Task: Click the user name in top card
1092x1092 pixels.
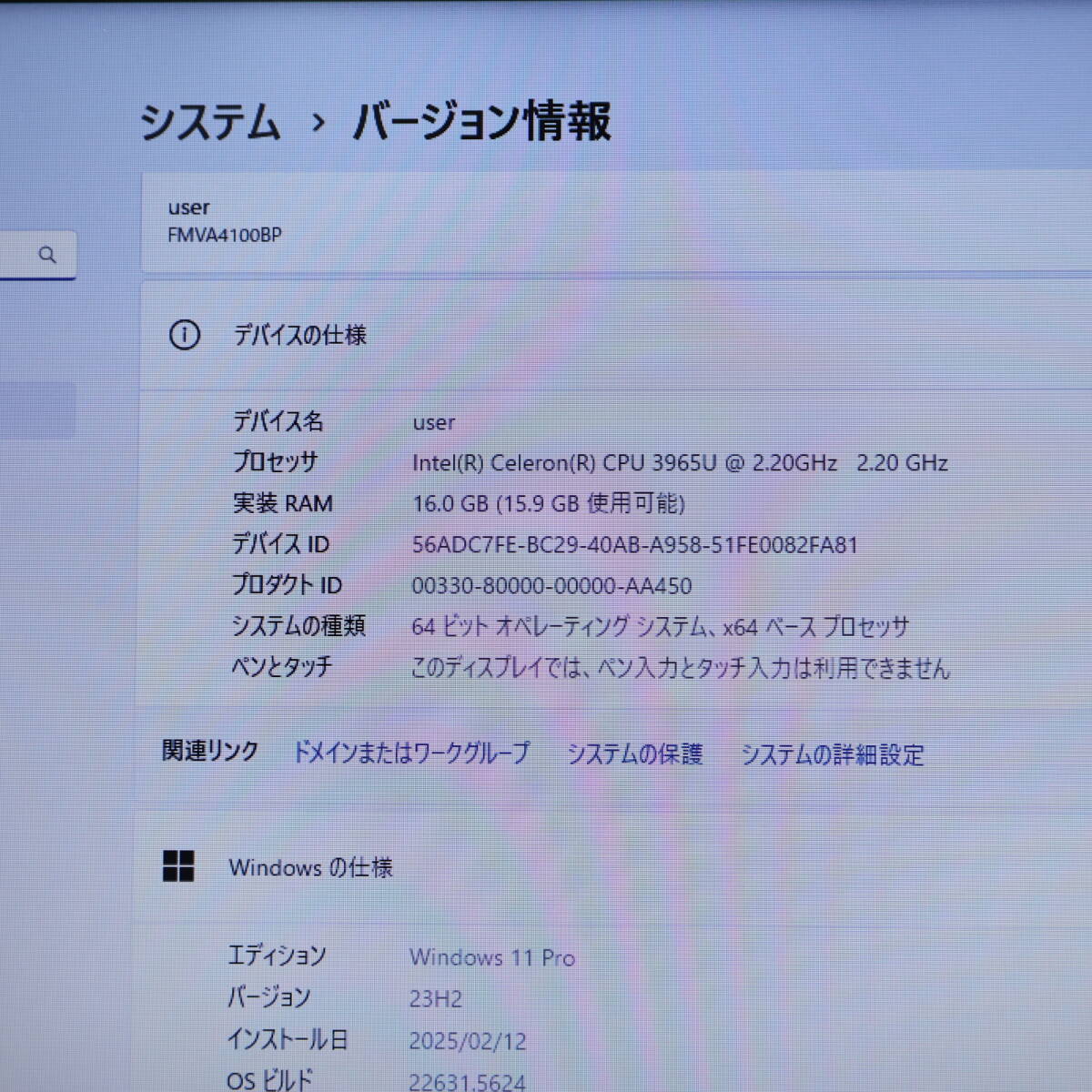Action: coord(188,208)
